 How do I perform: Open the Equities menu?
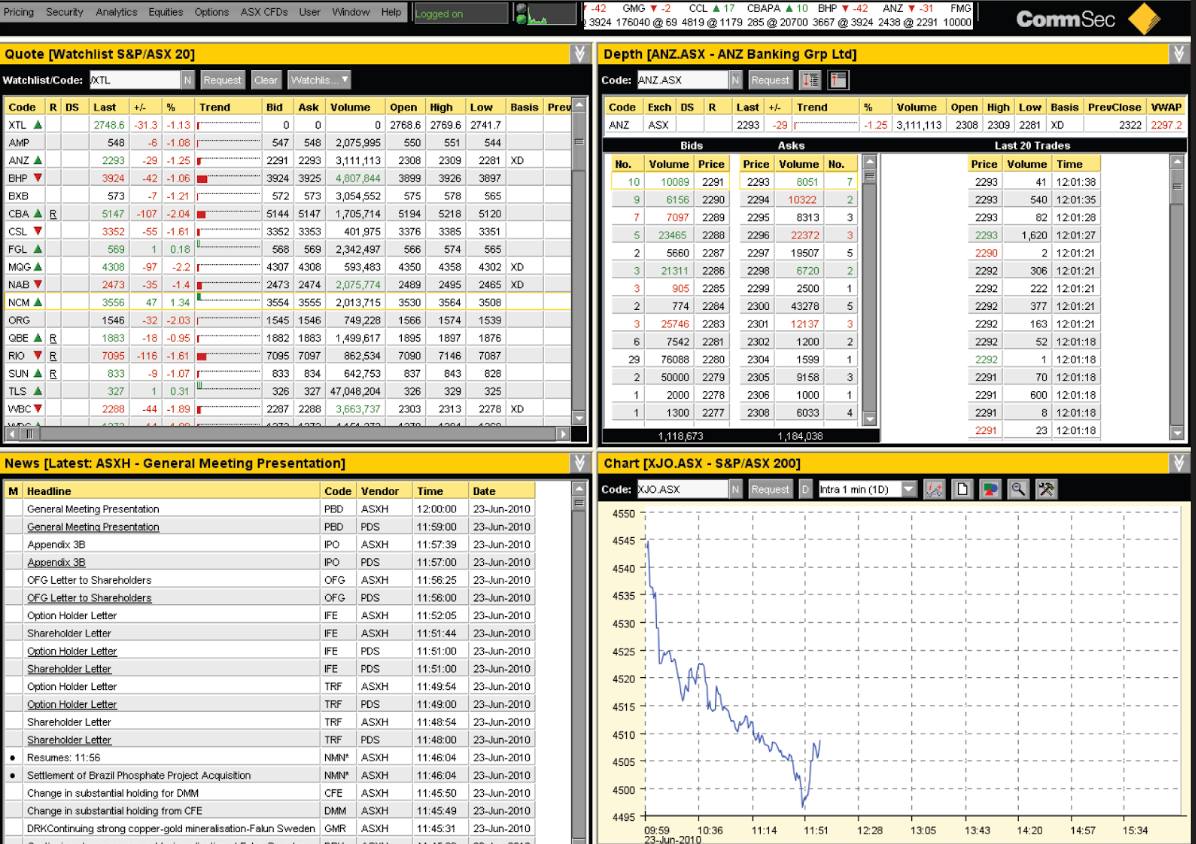coord(166,12)
